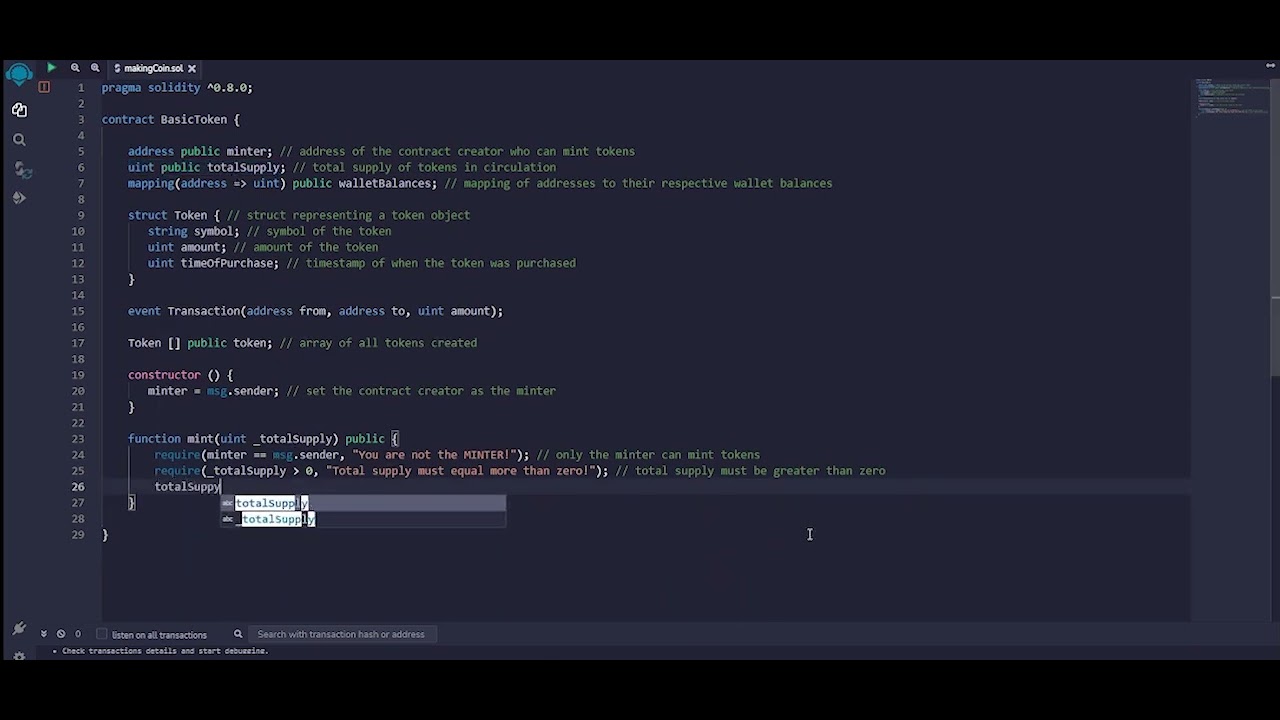
Task: Open the Plugin manager plug icon
Action: (x=18, y=628)
